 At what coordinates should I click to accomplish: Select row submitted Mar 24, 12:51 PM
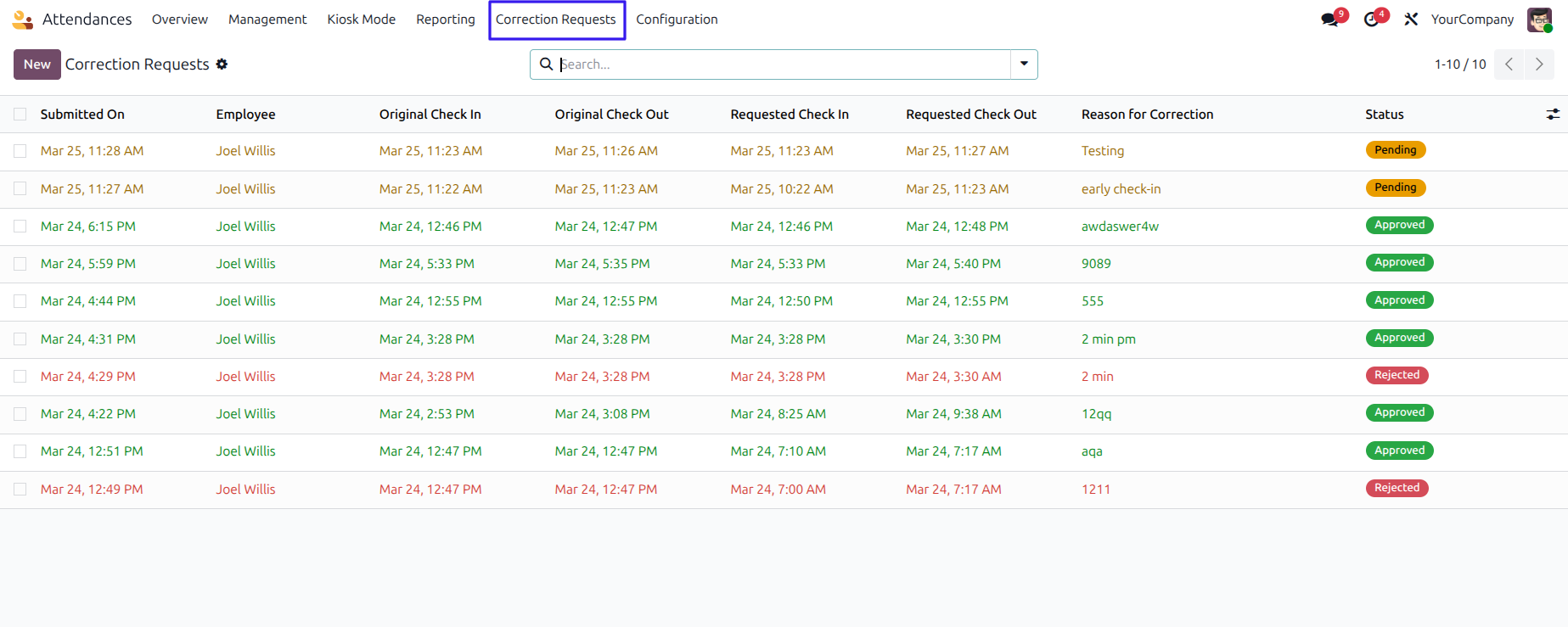pos(20,451)
